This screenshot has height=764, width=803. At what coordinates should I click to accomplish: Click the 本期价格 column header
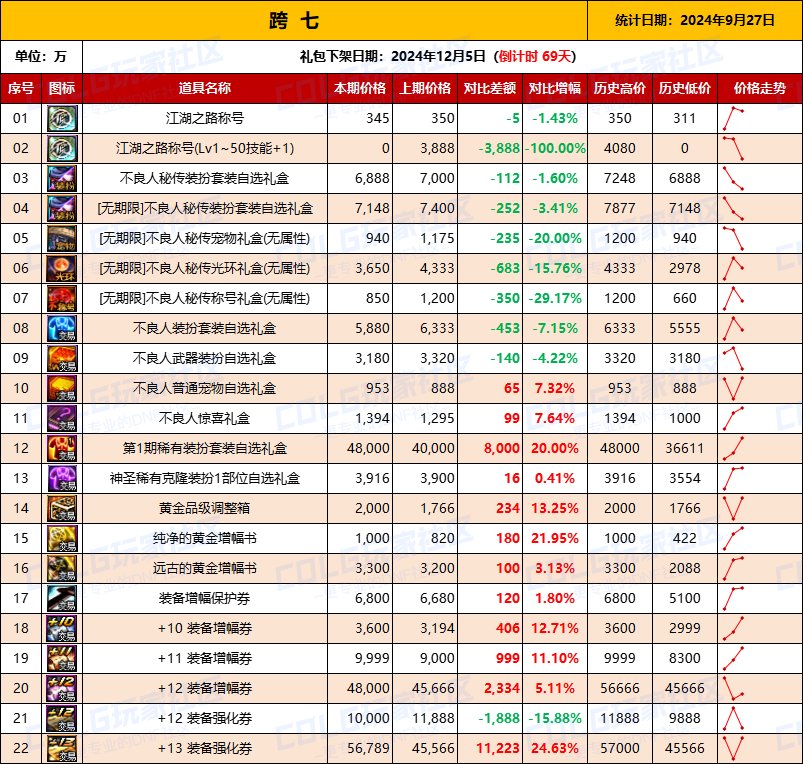[x=360, y=89]
